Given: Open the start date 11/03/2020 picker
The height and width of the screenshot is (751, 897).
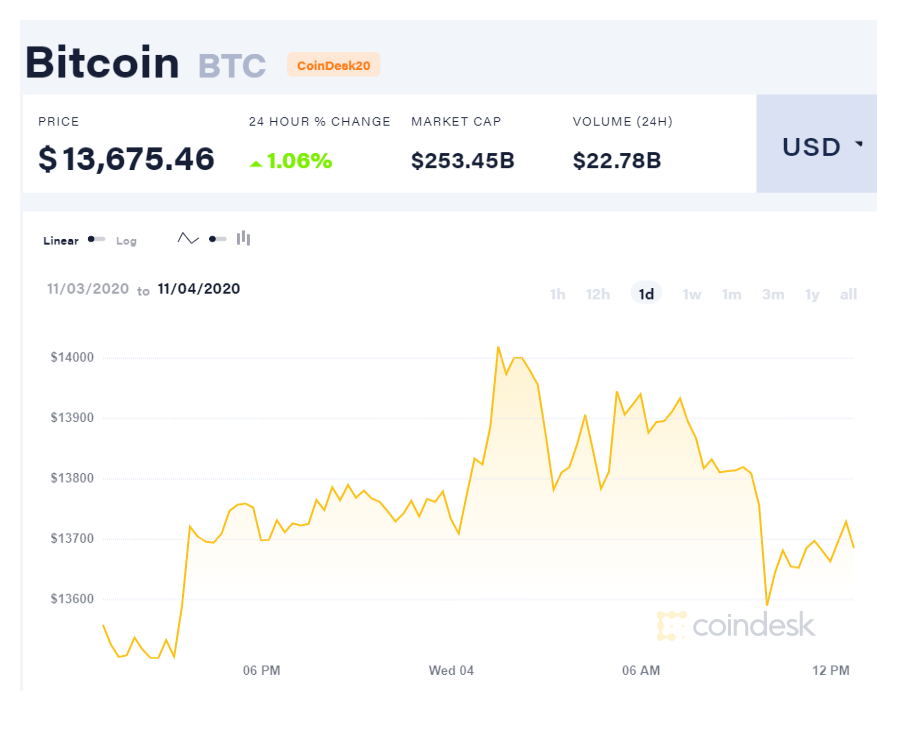Looking at the screenshot, I should pyautogui.click(x=88, y=289).
